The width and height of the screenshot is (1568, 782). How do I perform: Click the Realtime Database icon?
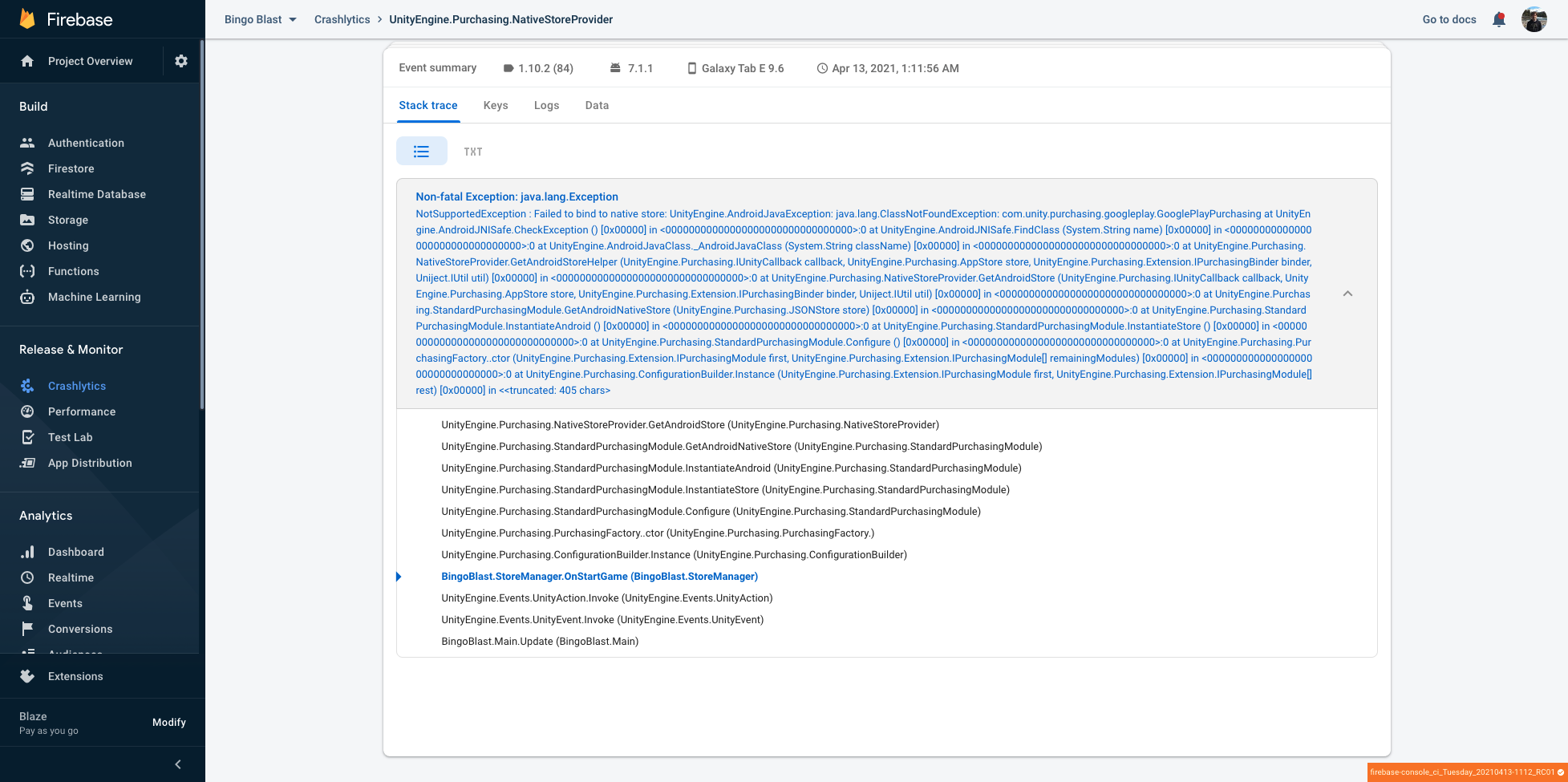27,194
